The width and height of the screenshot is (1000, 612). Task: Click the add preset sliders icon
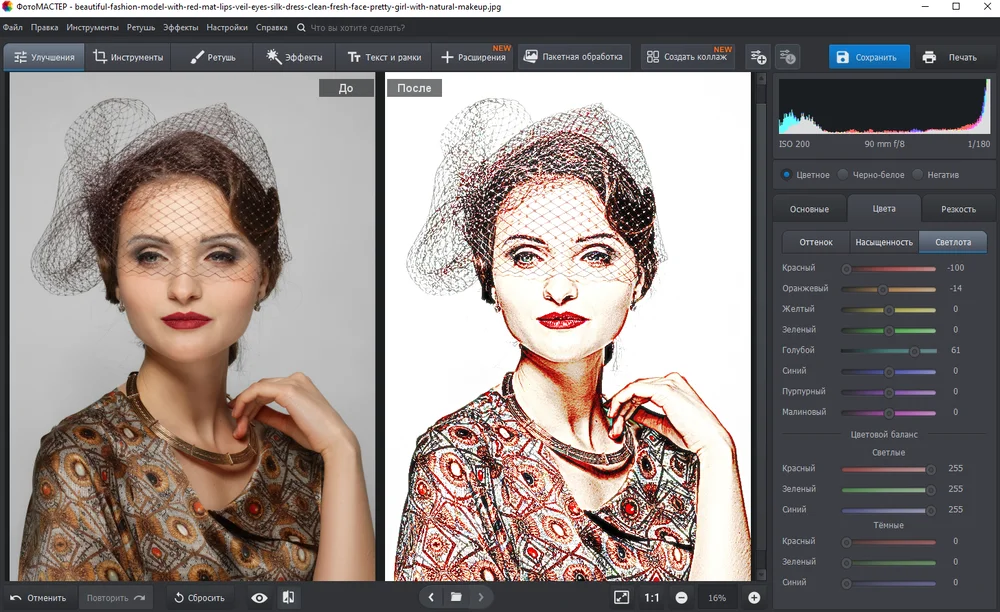[x=758, y=57]
